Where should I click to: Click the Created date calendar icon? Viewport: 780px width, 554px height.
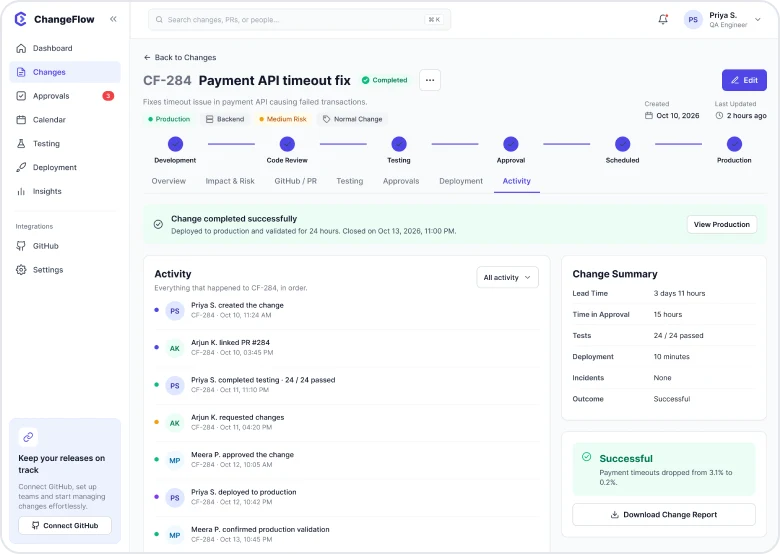coord(649,115)
